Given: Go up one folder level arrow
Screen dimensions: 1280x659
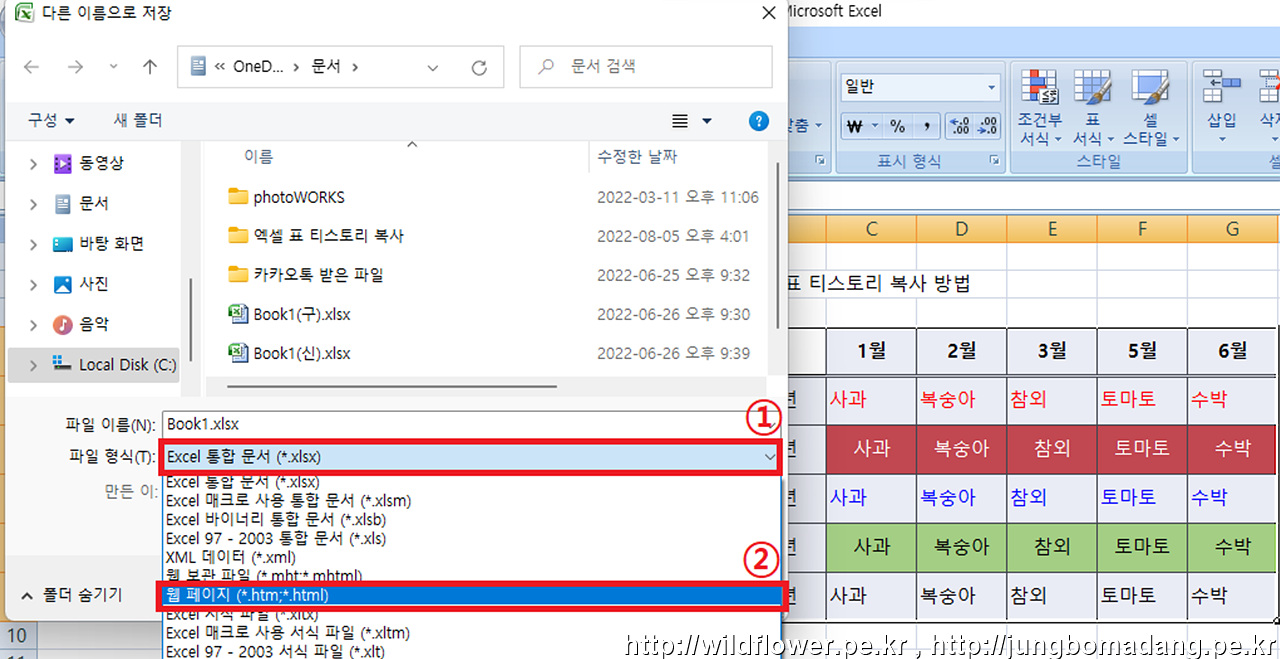Looking at the screenshot, I should click(x=150, y=67).
